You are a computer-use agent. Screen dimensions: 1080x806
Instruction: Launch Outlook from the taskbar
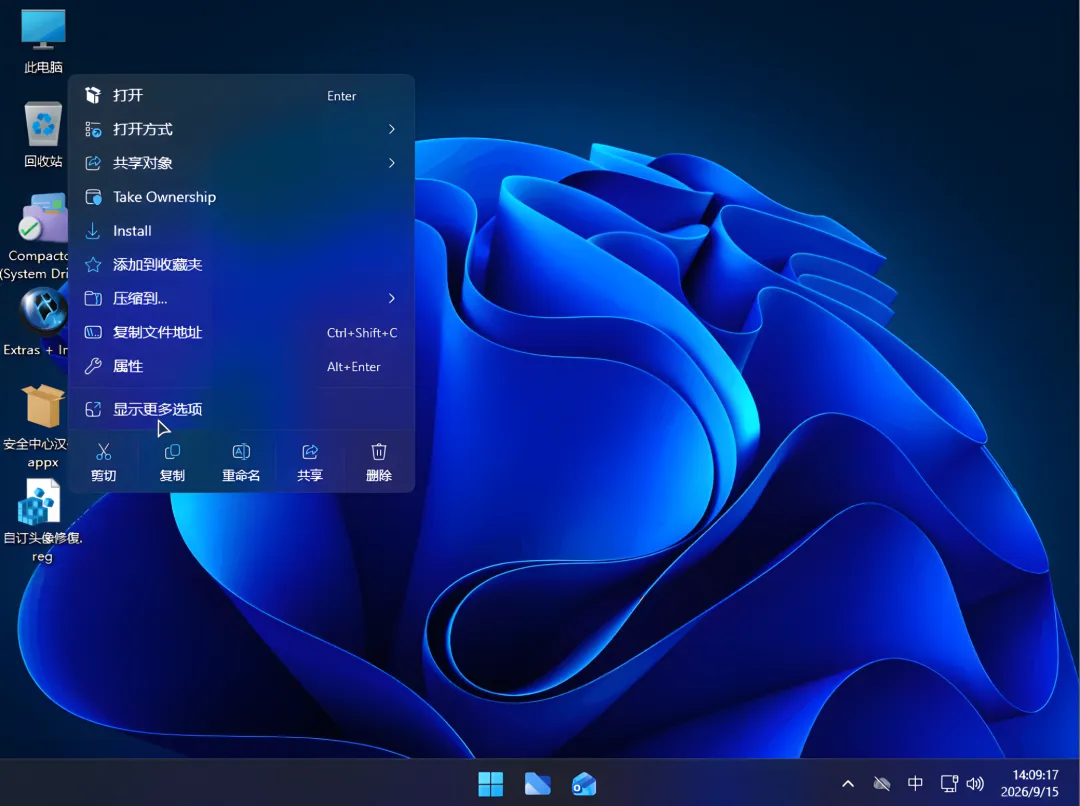(584, 784)
